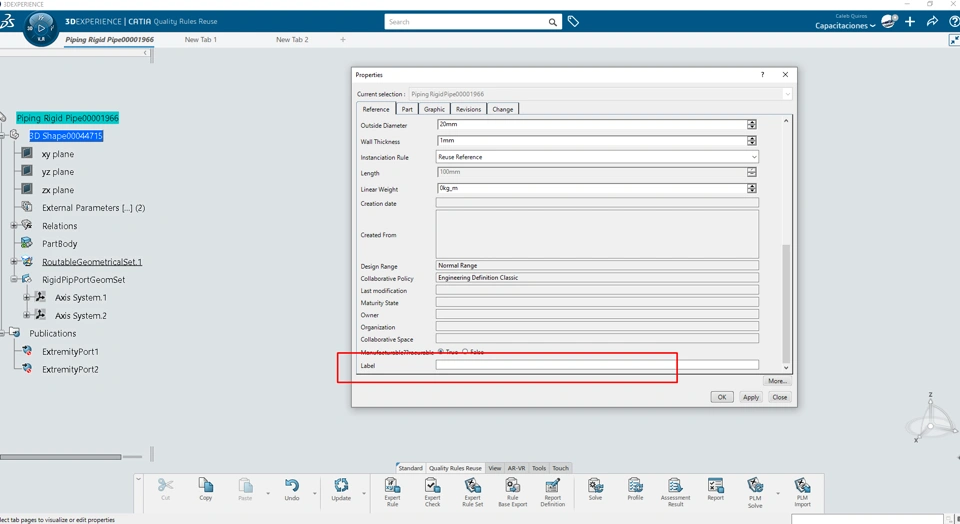
Task: Click the Properties dialog help question mark
Action: [762, 75]
